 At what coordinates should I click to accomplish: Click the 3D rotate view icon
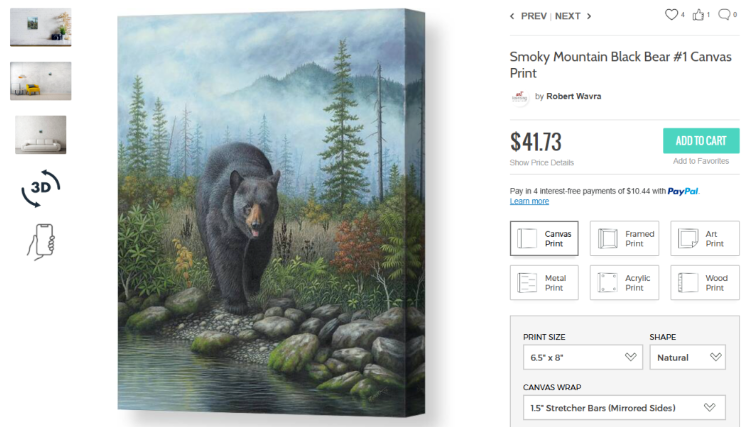(x=40, y=187)
